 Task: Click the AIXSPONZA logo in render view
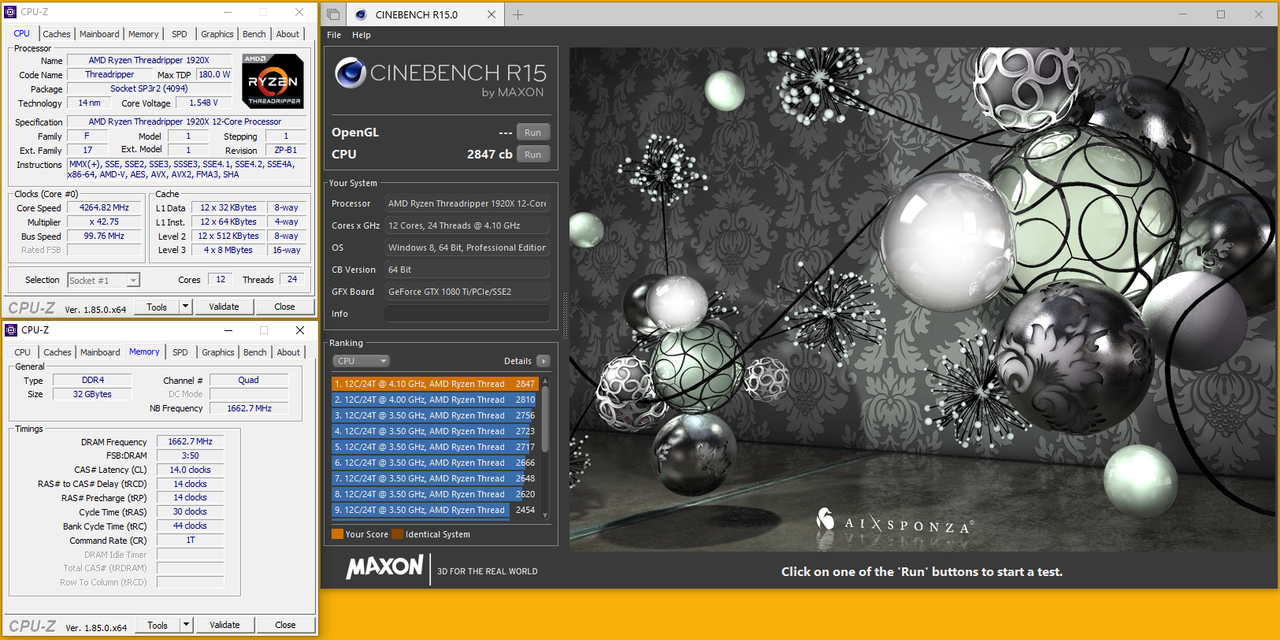pyautogui.click(x=893, y=522)
